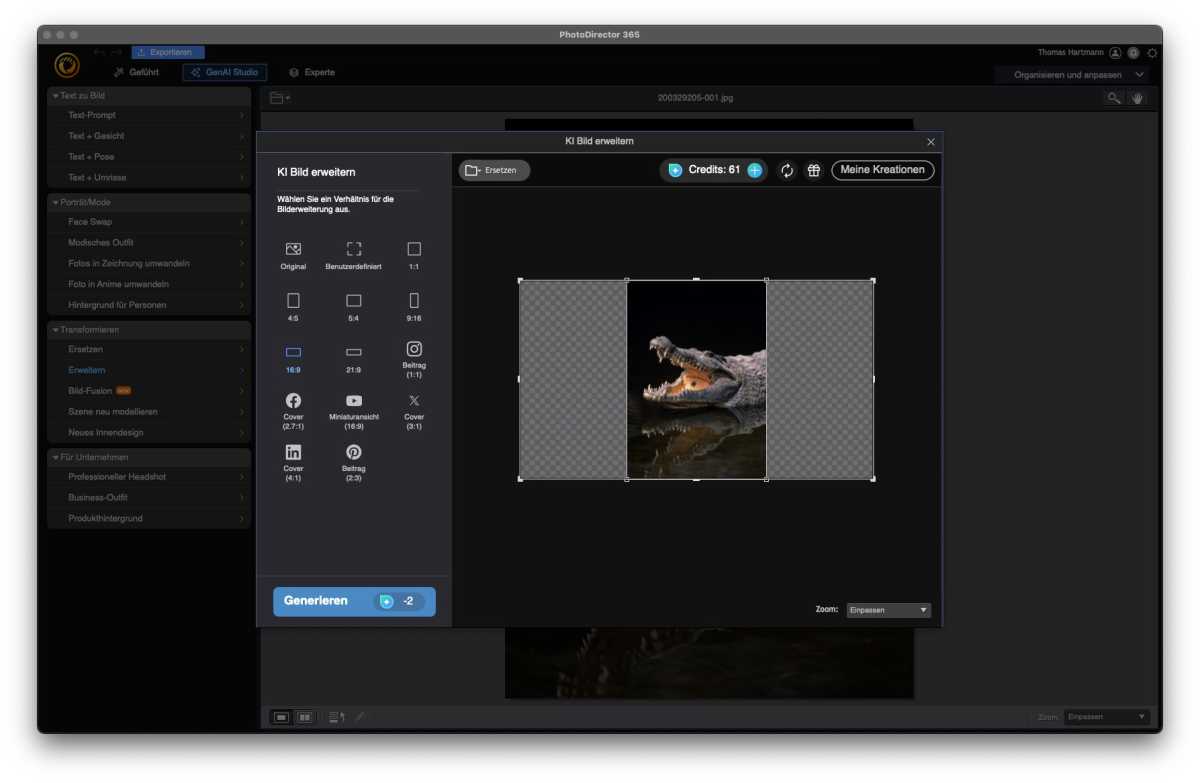
Task: Click the refresh arrows icon in dialog
Action: [787, 170]
